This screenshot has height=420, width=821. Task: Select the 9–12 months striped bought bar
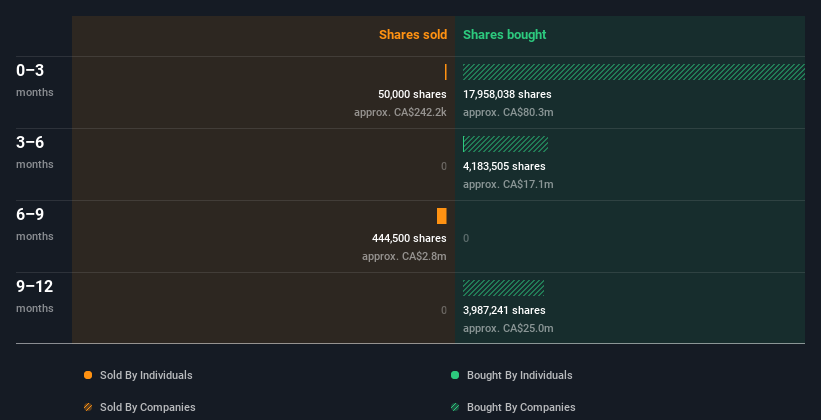(x=503, y=288)
